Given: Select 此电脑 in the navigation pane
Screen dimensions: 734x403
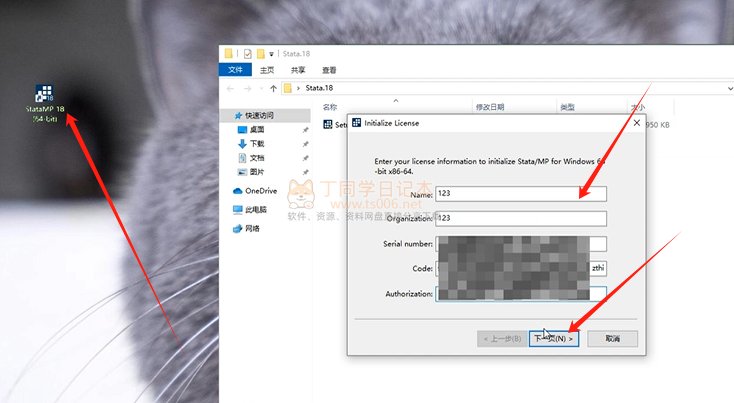Looking at the screenshot, I should [250, 210].
